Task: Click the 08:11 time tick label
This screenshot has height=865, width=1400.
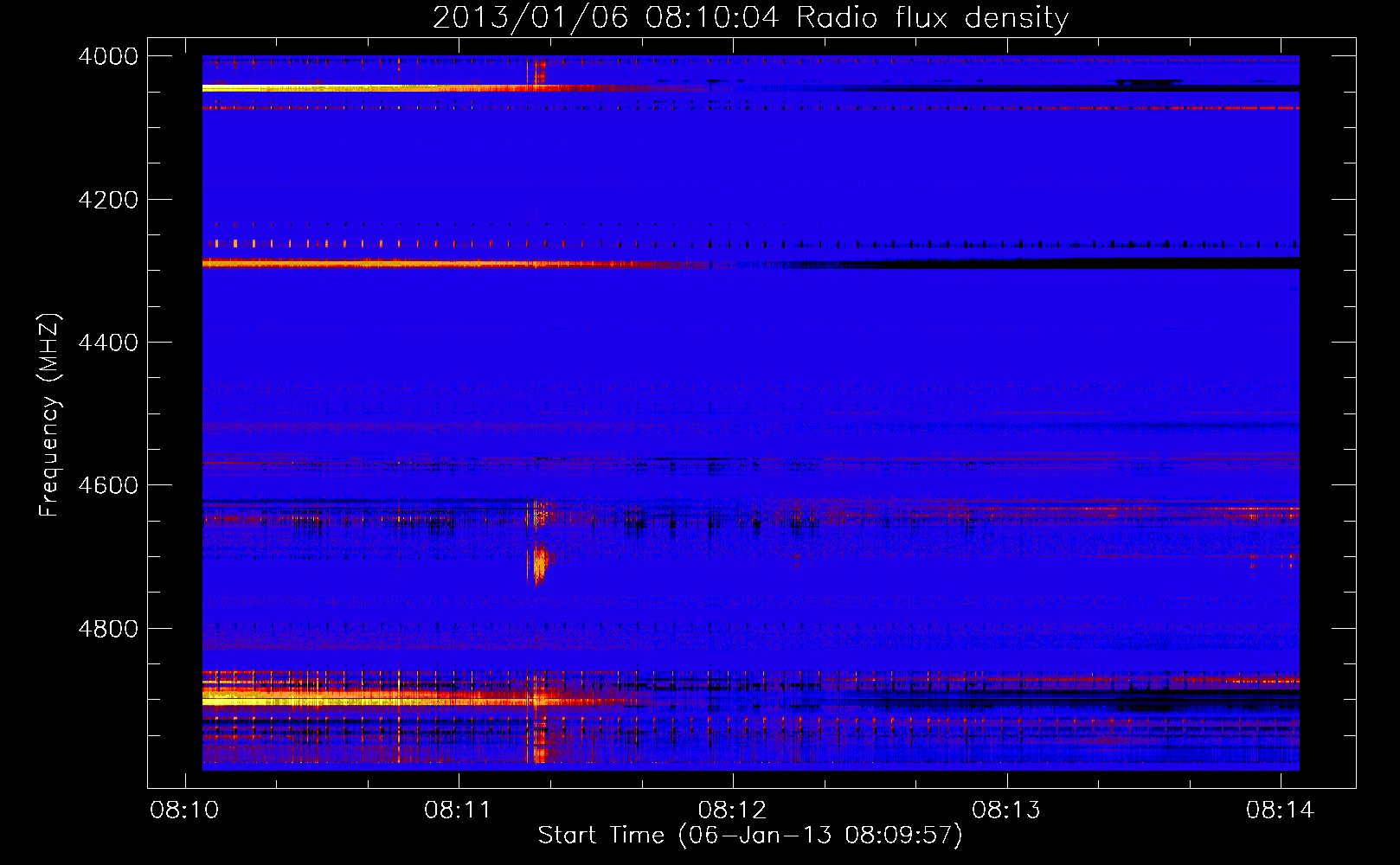Action: pyautogui.click(x=458, y=811)
